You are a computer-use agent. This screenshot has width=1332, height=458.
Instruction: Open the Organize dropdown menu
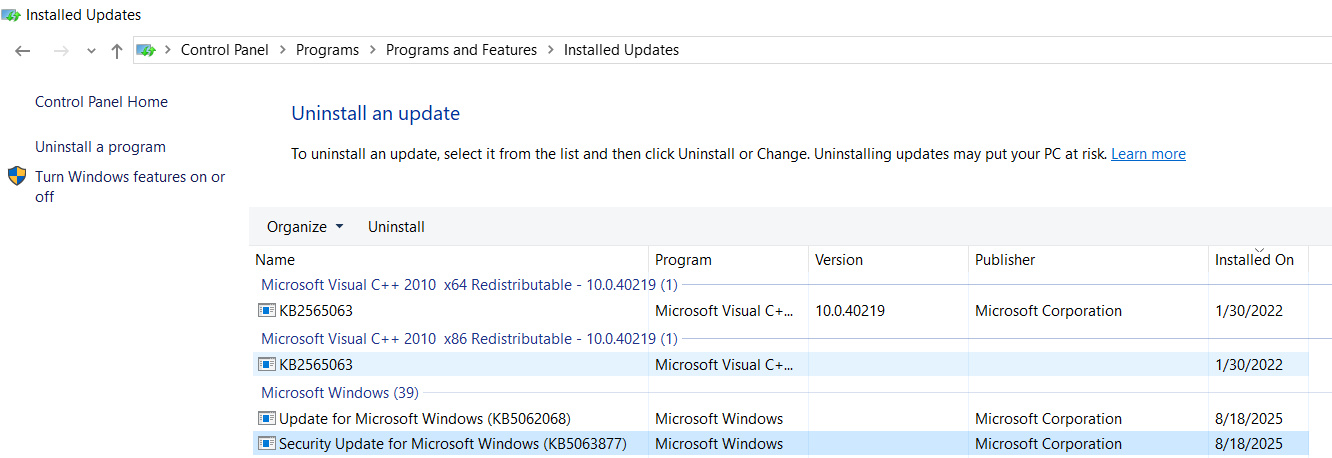point(304,227)
